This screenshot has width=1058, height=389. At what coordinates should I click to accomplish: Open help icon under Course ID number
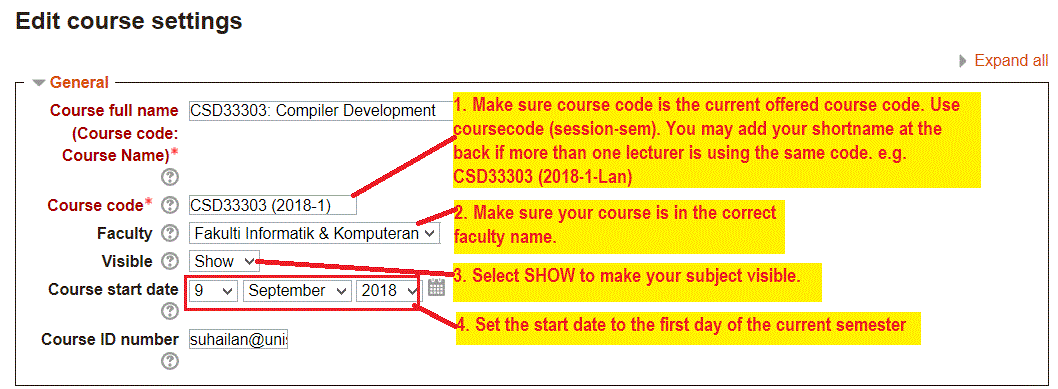tap(169, 362)
